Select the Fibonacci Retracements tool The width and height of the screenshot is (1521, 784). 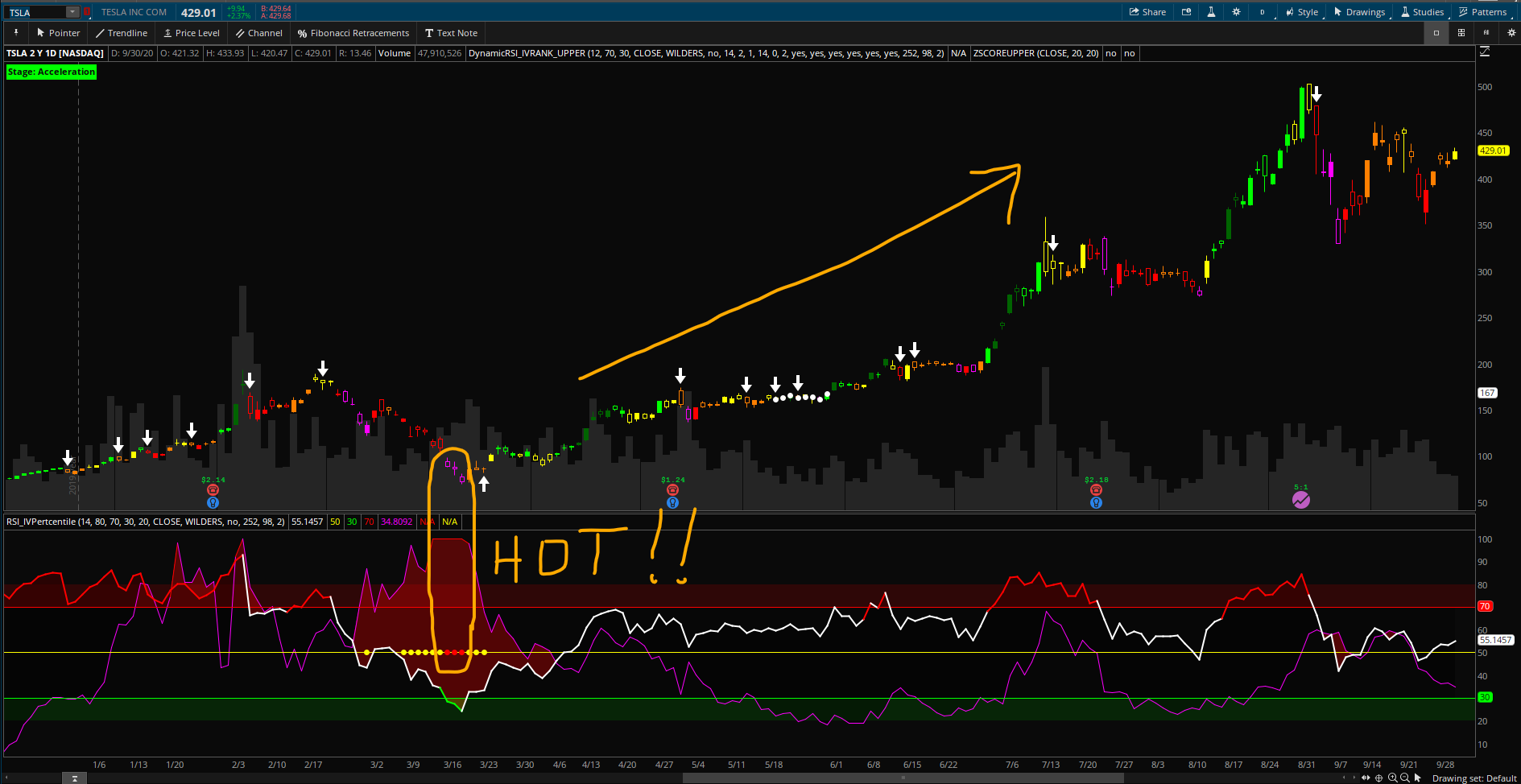coord(353,33)
